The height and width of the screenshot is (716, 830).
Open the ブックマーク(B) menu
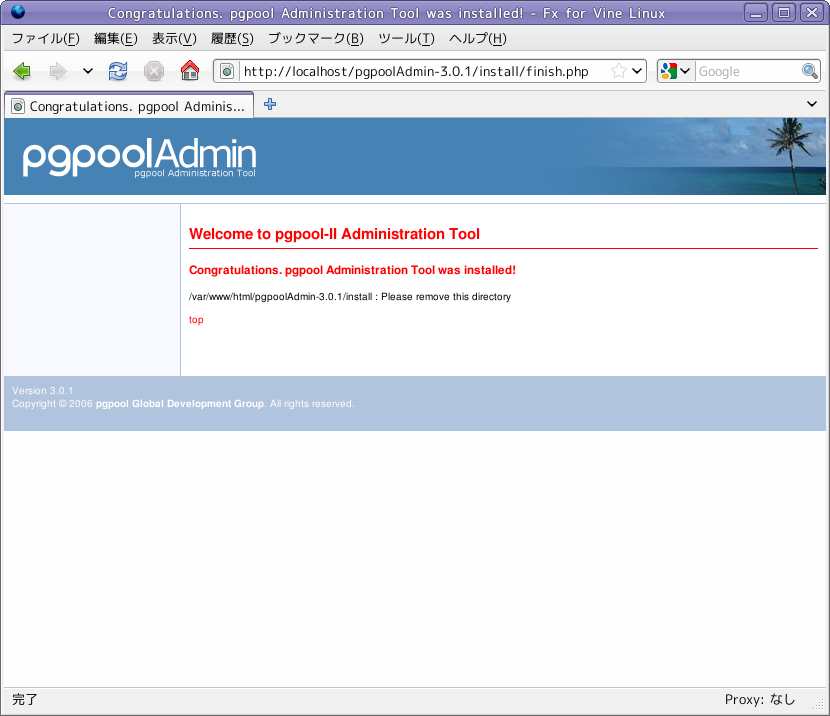point(316,39)
